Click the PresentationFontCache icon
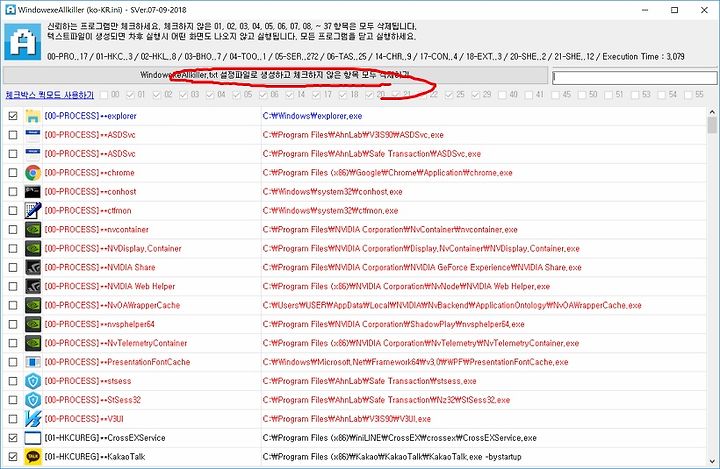The height and width of the screenshot is (469, 720). pyautogui.click(x=33, y=362)
